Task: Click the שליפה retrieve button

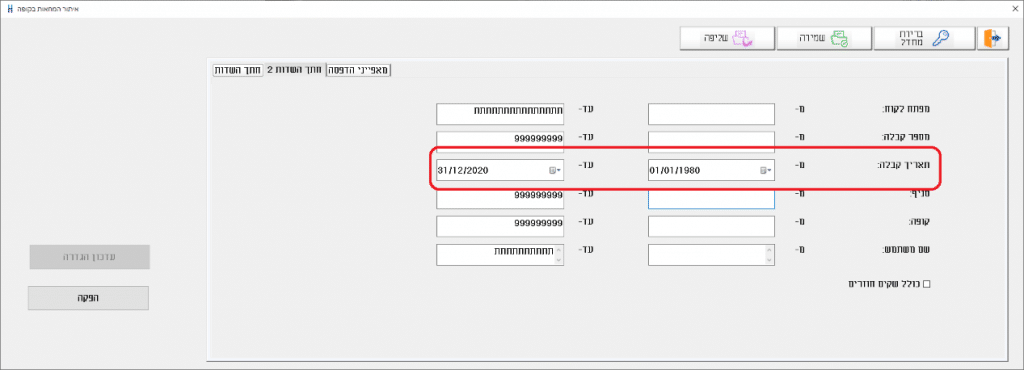Action: (x=728, y=39)
